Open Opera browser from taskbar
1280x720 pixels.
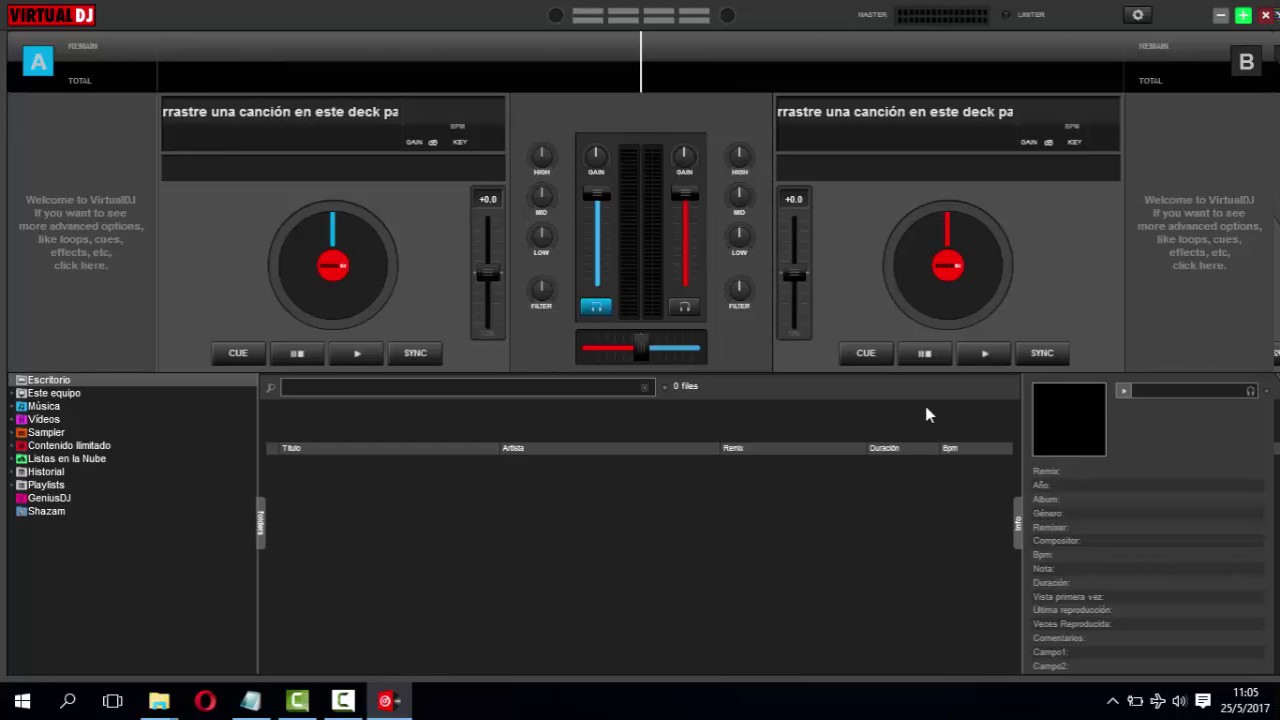205,701
